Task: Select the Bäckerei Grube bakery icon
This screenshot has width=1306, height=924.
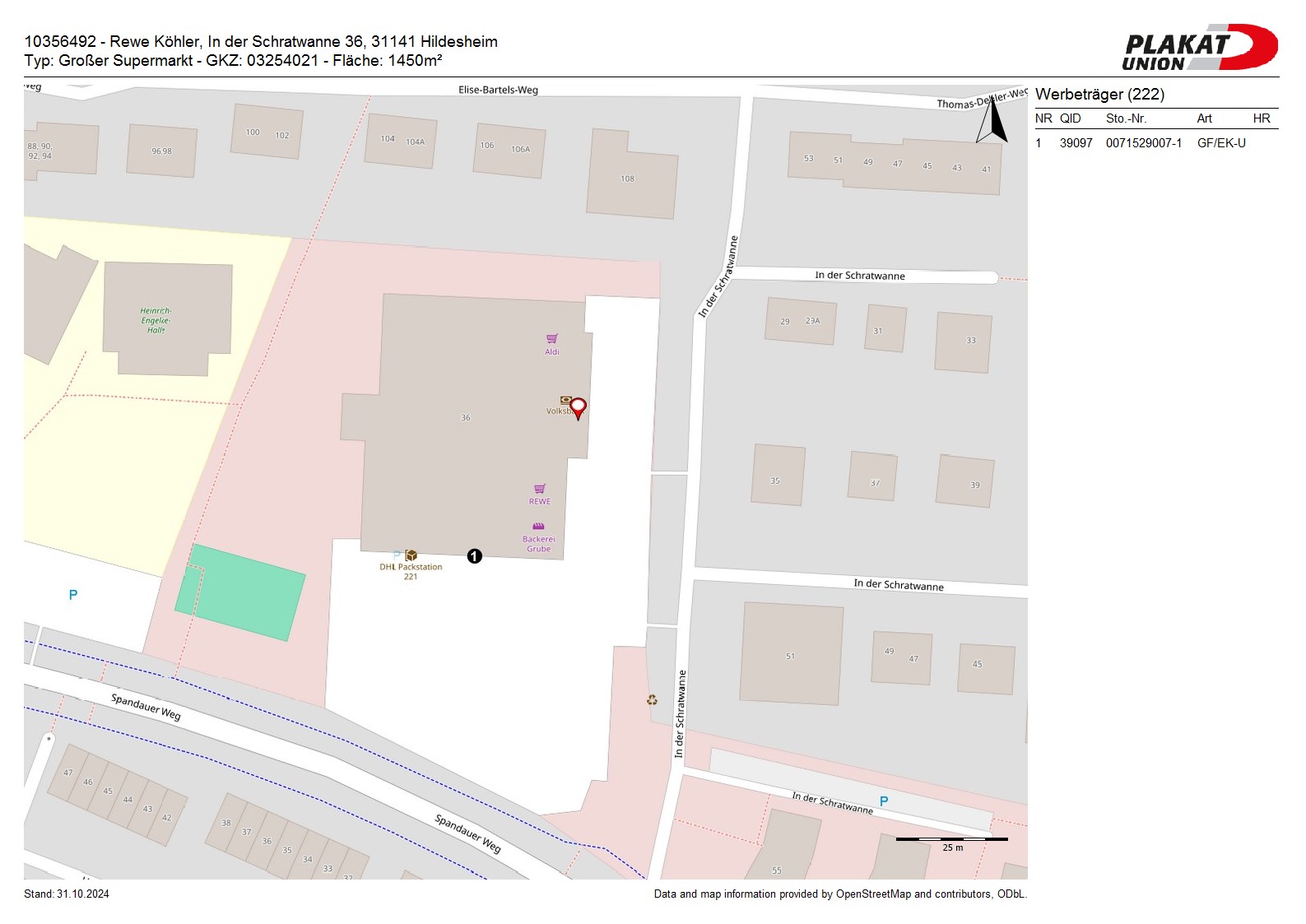Action: point(538,527)
